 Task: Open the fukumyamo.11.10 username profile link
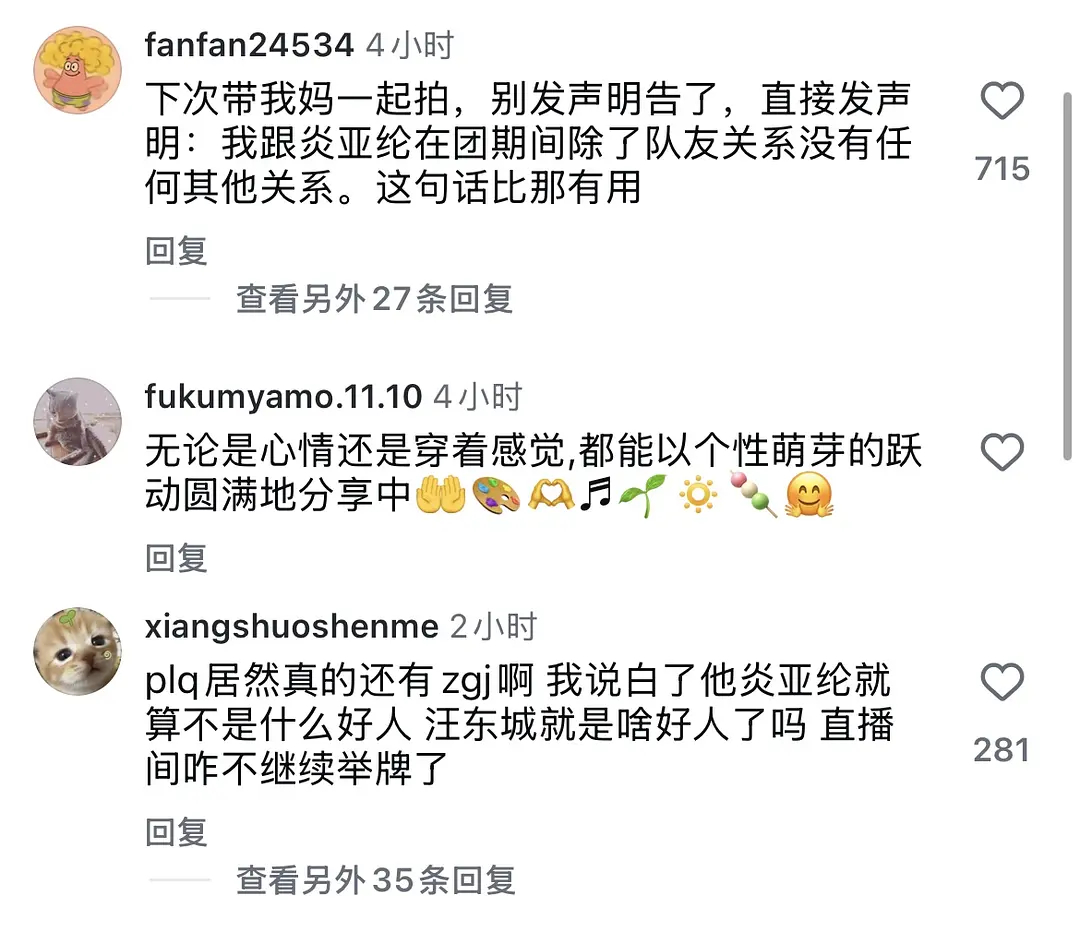tap(283, 397)
